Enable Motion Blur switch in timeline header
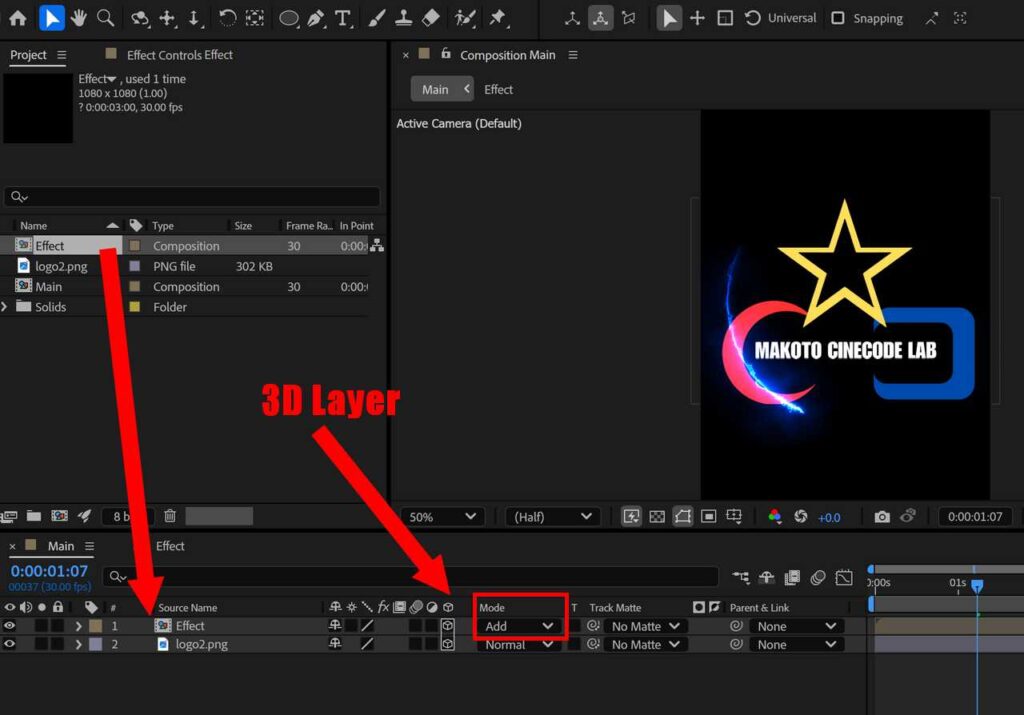 (818, 577)
